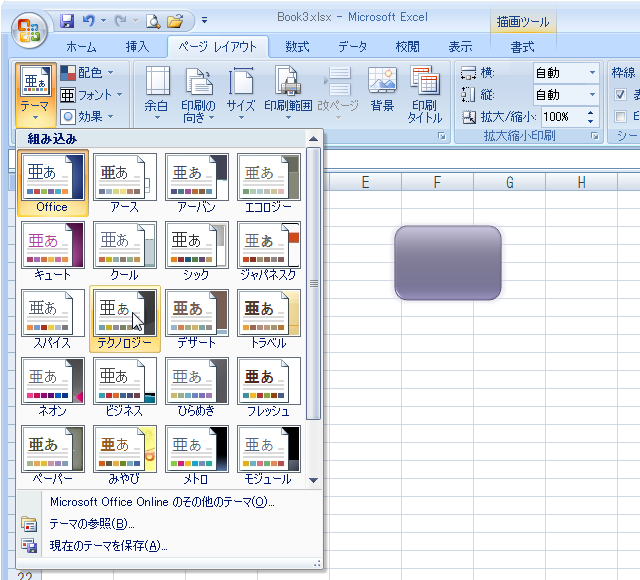The image size is (640, 580).
Task: Select the クール theme
Action: [x=124, y=251]
